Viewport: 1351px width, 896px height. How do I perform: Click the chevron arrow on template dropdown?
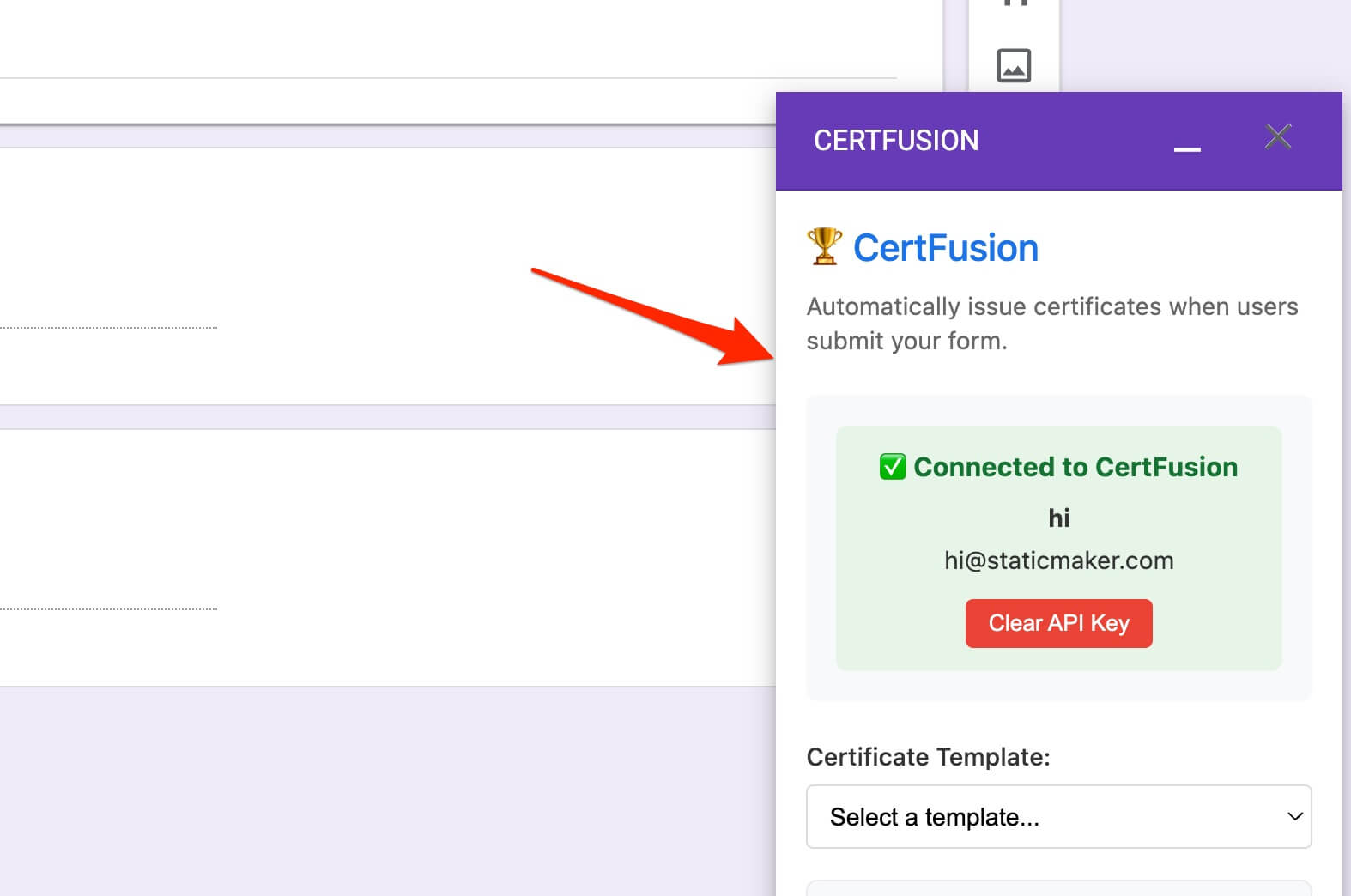tap(1294, 817)
